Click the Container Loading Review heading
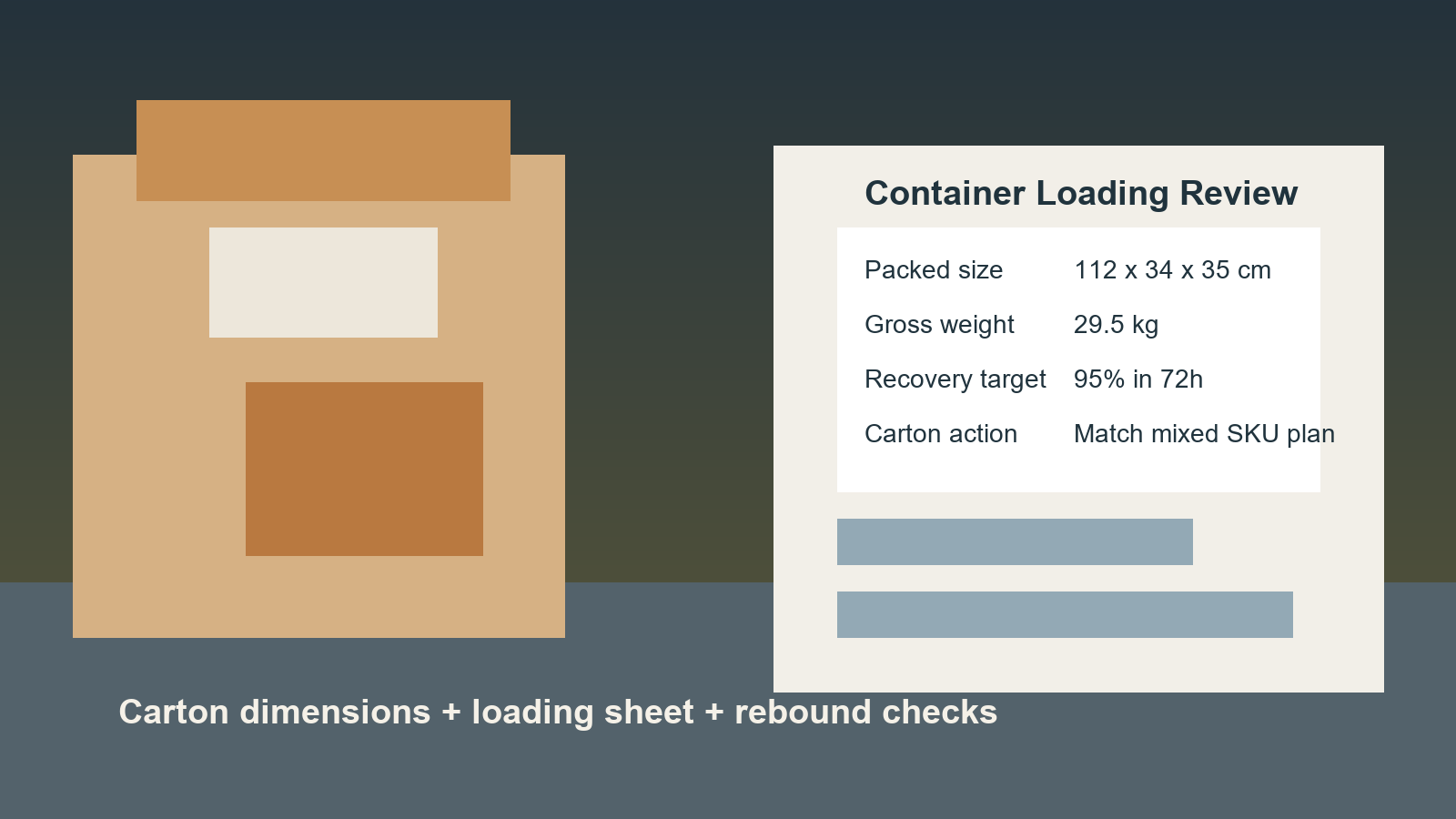1456x819 pixels. tap(1081, 193)
